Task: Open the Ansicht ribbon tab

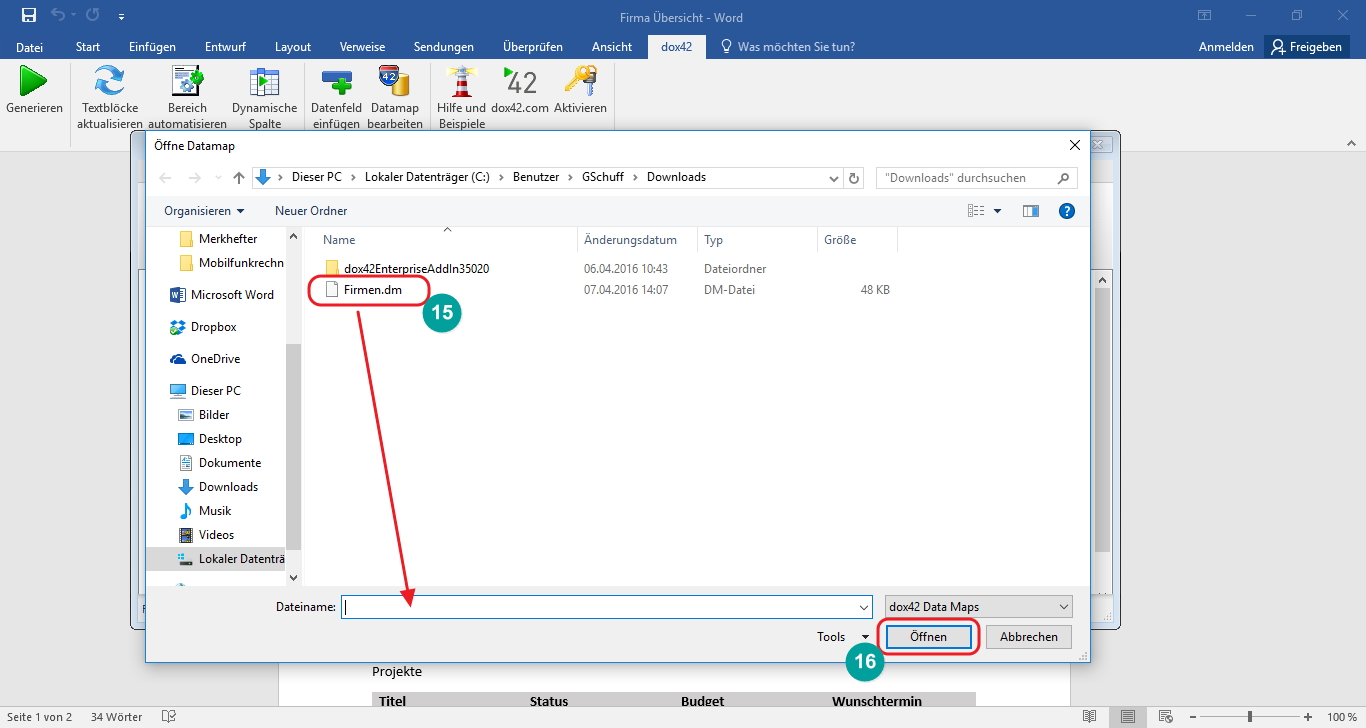Action: (x=612, y=47)
